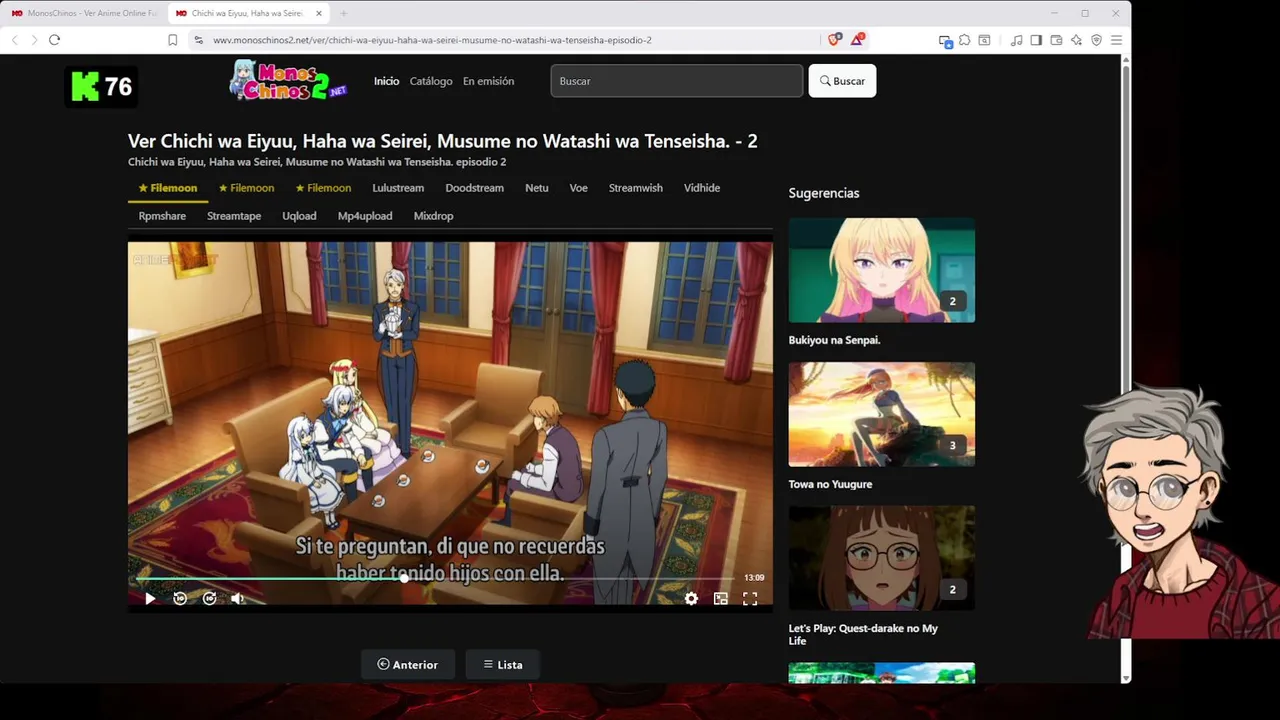The height and width of the screenshot is (720, 1280).
Task: Open screen capture extension with star badge
Action: point(945,40)
